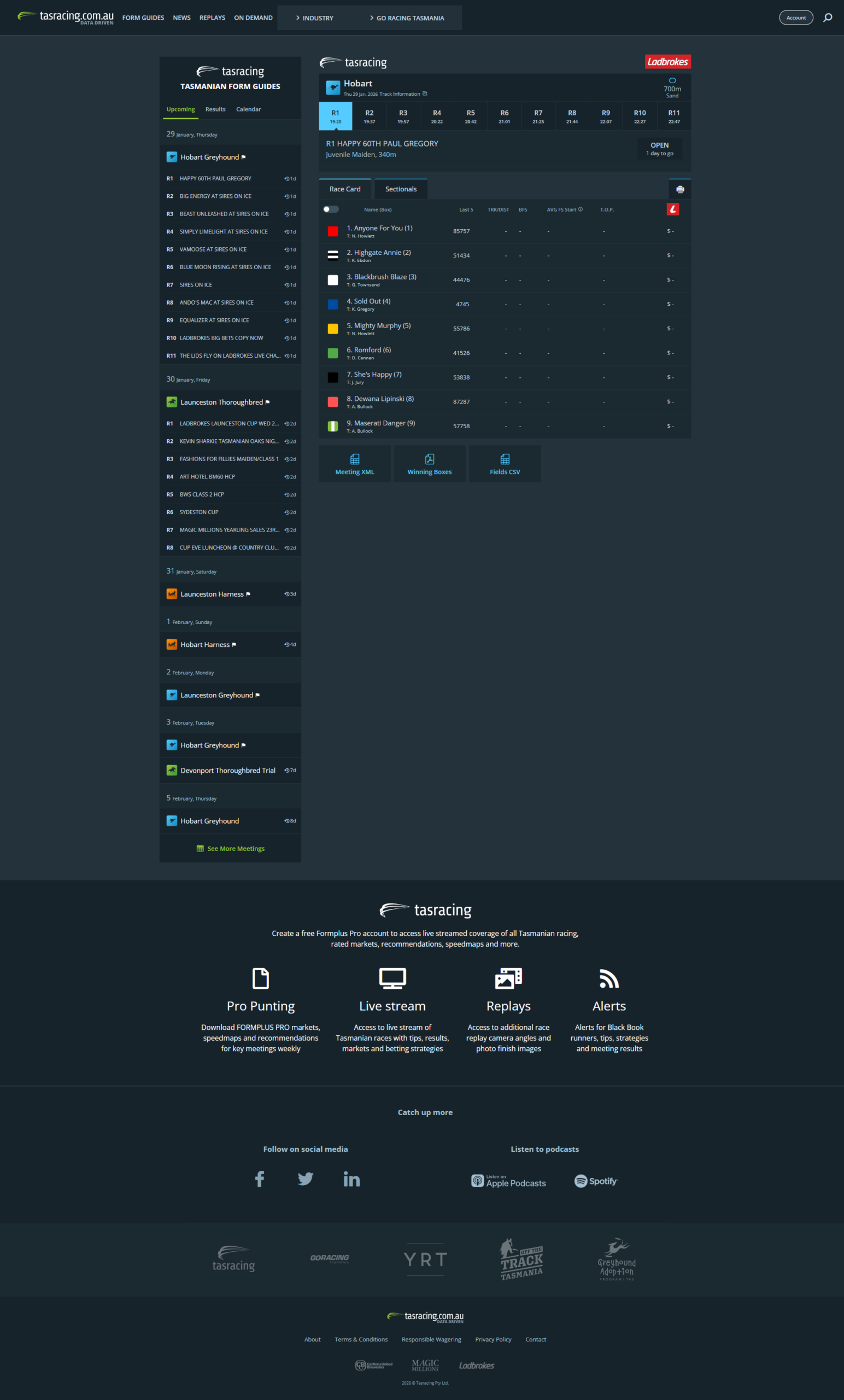Select the Results tab in form guides

(x=215, y=109)
